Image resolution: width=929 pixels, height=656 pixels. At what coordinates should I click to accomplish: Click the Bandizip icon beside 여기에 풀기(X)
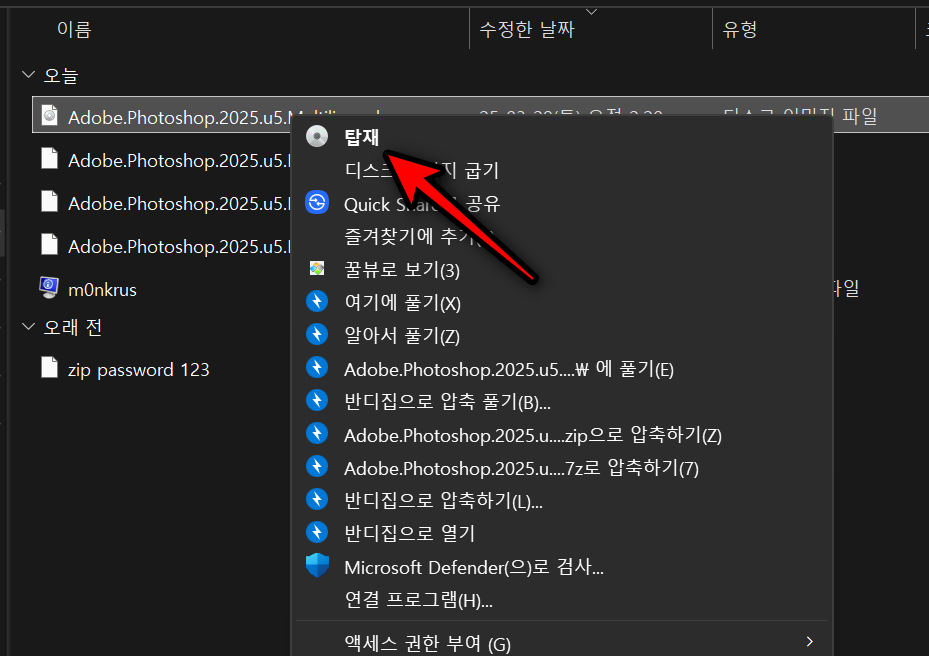pyautogui.click(x=317, y=302)
